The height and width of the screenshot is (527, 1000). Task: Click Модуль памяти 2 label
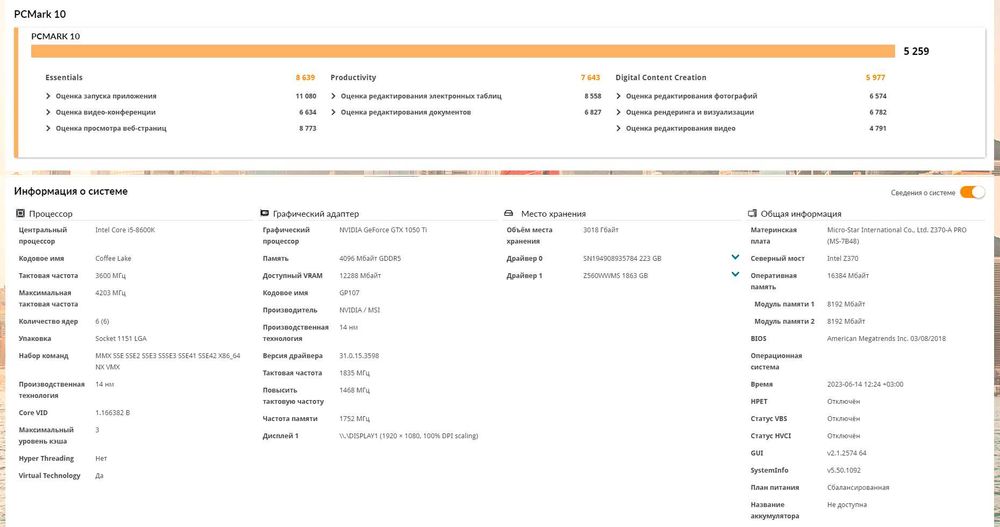[x=784, y=322]
